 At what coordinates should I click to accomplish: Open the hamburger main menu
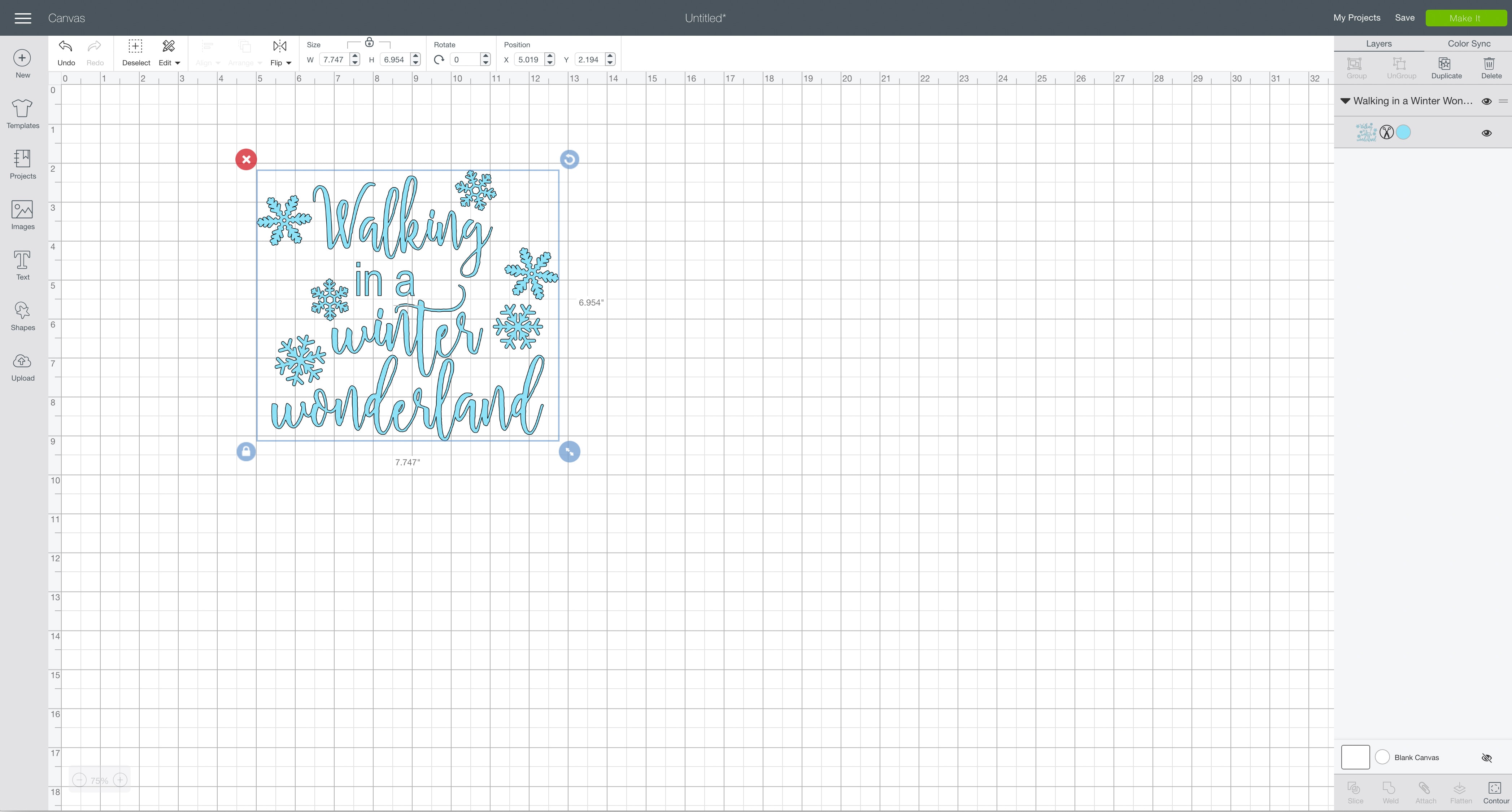23,18
